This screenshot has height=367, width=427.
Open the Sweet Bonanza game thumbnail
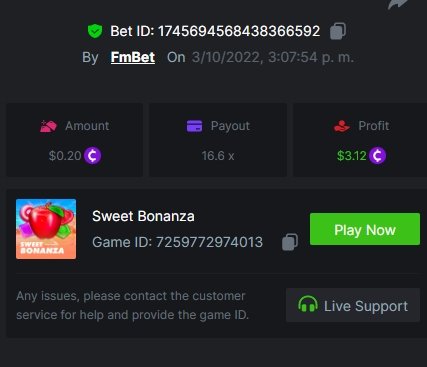pos(46,229)
